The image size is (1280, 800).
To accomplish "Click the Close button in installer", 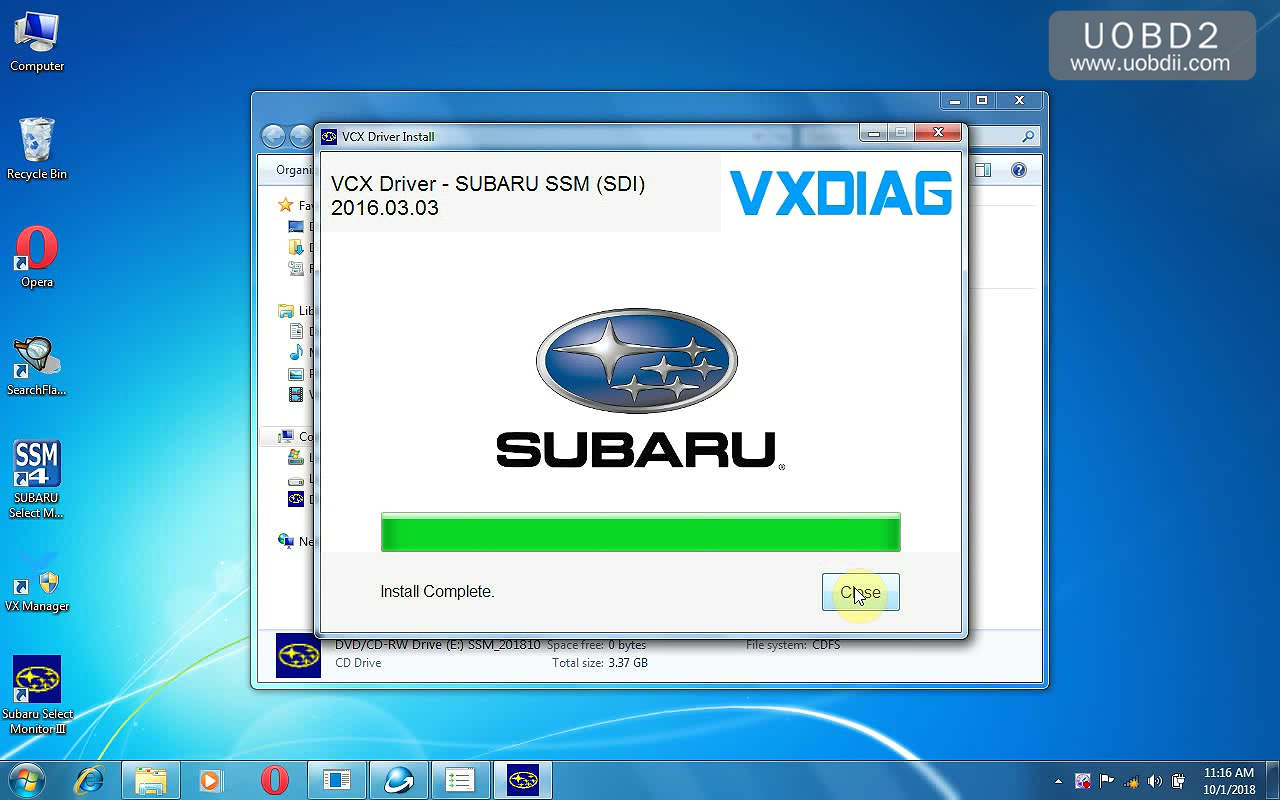I will [x=860, y=592].
